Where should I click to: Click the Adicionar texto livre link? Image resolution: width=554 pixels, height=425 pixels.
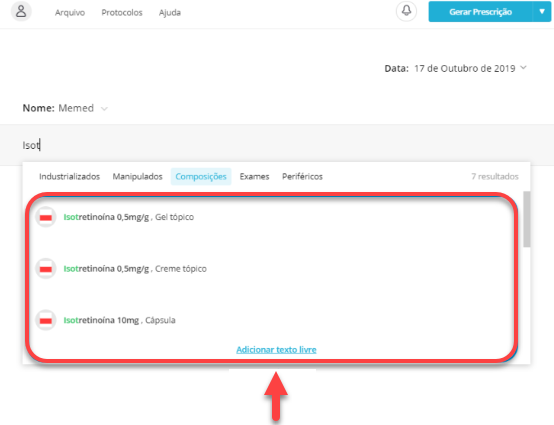(x=276, y=350)
